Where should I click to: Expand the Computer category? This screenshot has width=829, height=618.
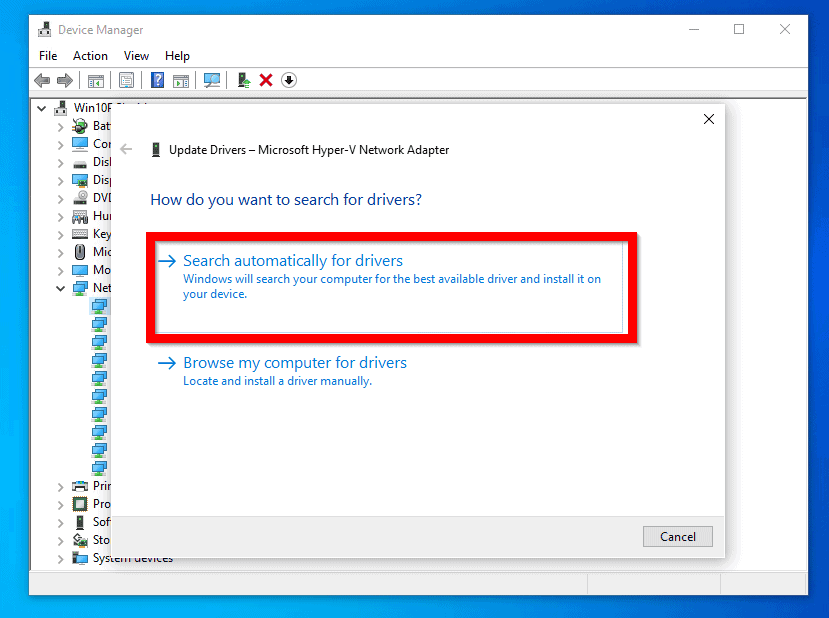pyautogui.click(x=60, y=145)
